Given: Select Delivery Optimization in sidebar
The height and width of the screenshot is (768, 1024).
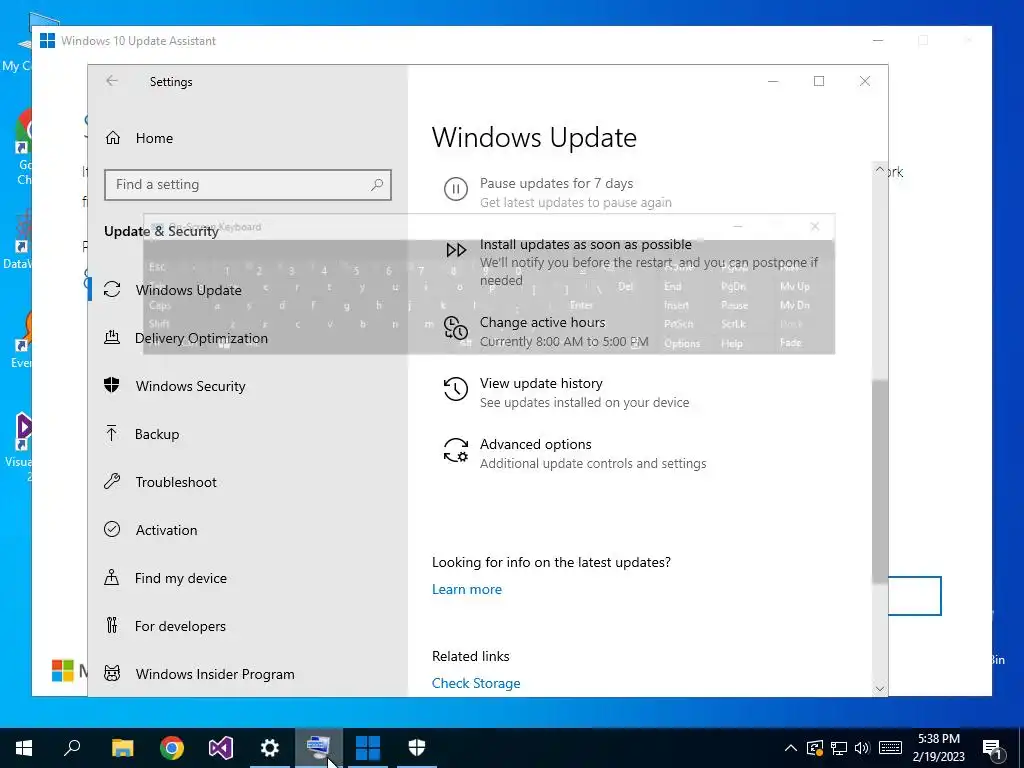Looking at the screenshot, I should (248, 338).
